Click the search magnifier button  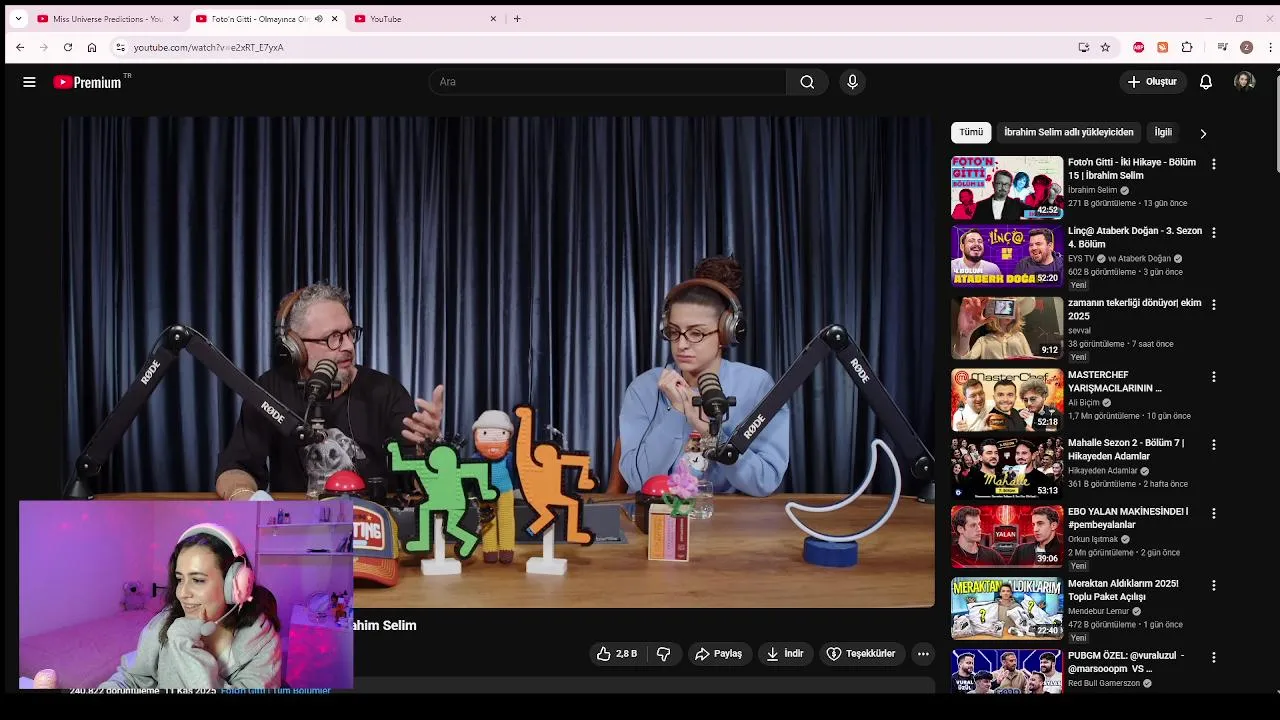(x=807, y=82)
